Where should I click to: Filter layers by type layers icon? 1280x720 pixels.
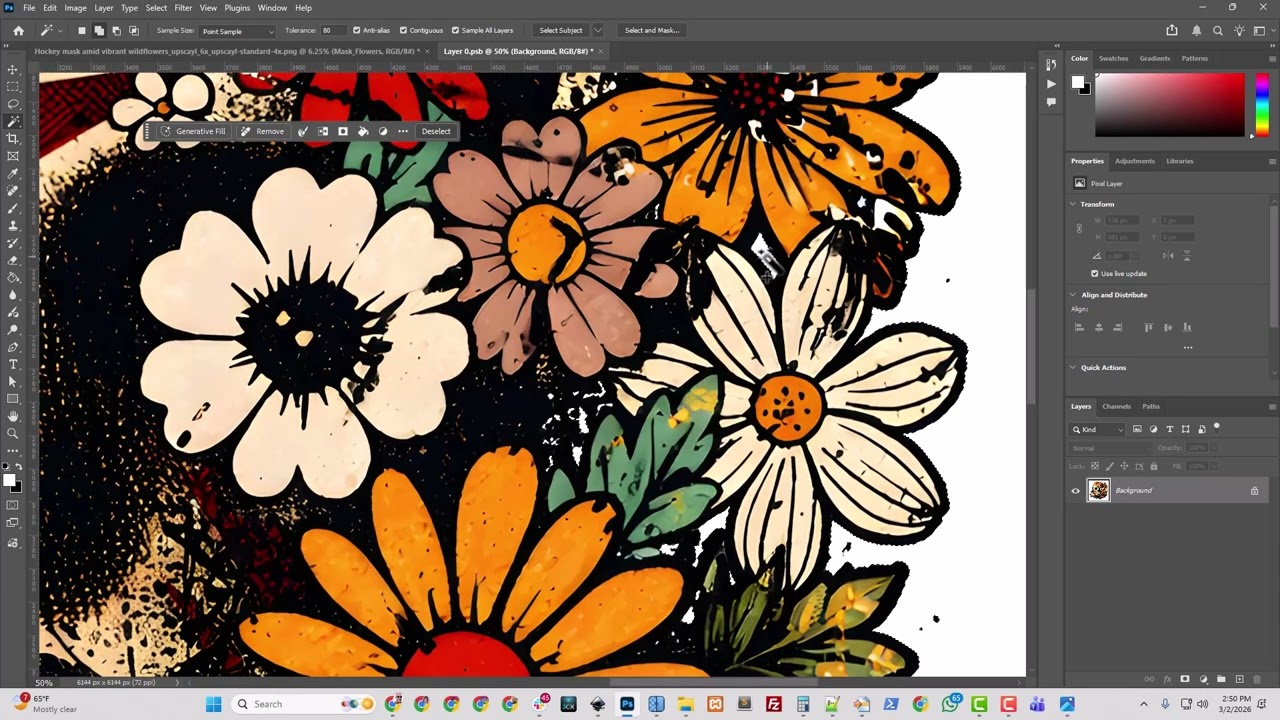pyautogui.click(x=1170, y=429)
